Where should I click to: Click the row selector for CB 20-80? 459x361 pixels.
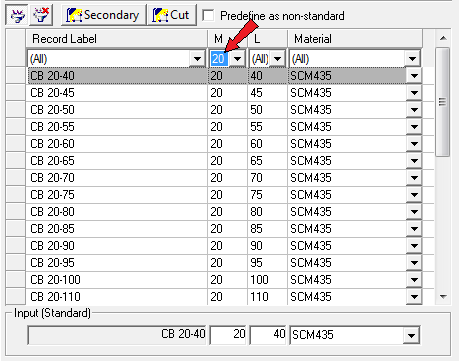point(15,212)
